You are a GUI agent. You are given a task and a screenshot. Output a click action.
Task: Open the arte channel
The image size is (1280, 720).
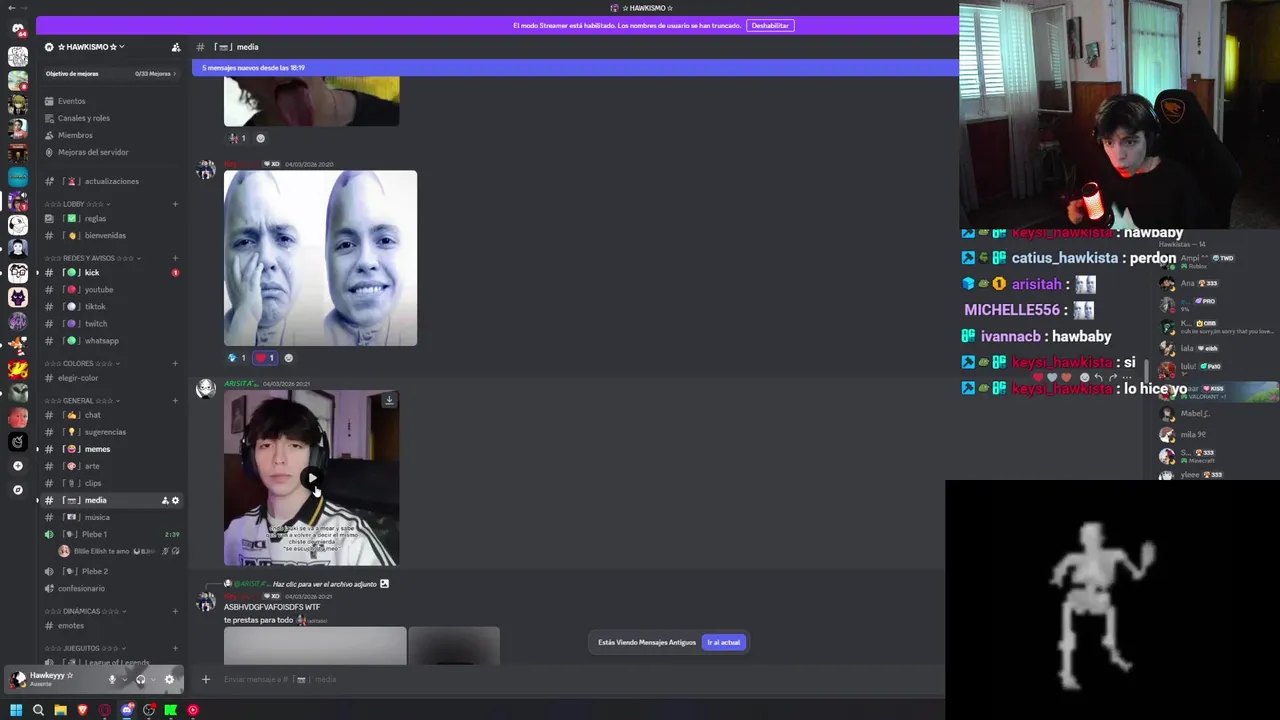pos(92,466)
